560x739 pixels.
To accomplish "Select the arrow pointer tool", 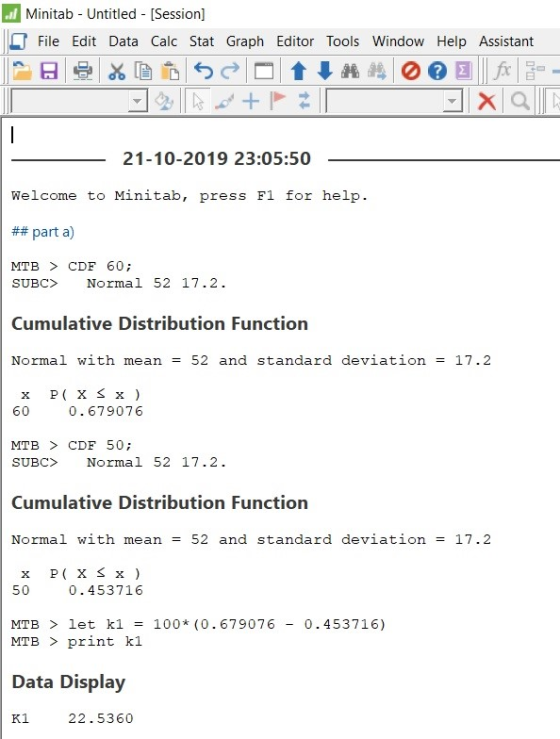I will tap(198, 101).
